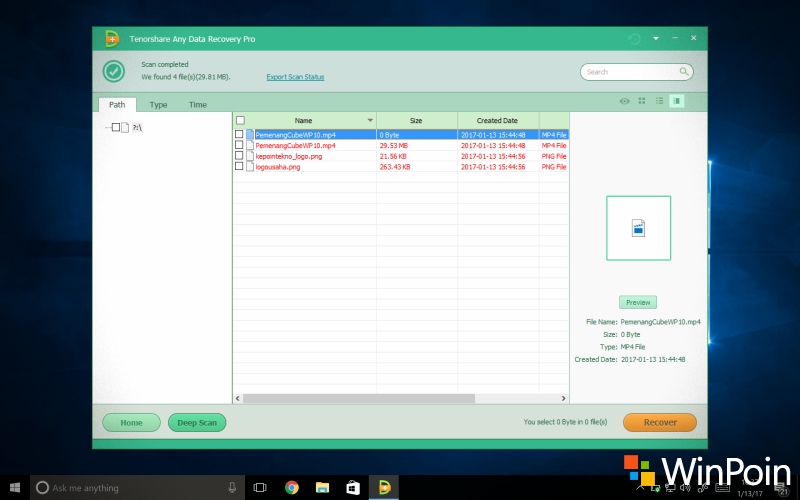Screen dimensions: 800x500
Task: Click 'We found 4 file(s)(29.81 MB).' text
Action: tap(186, 77)
